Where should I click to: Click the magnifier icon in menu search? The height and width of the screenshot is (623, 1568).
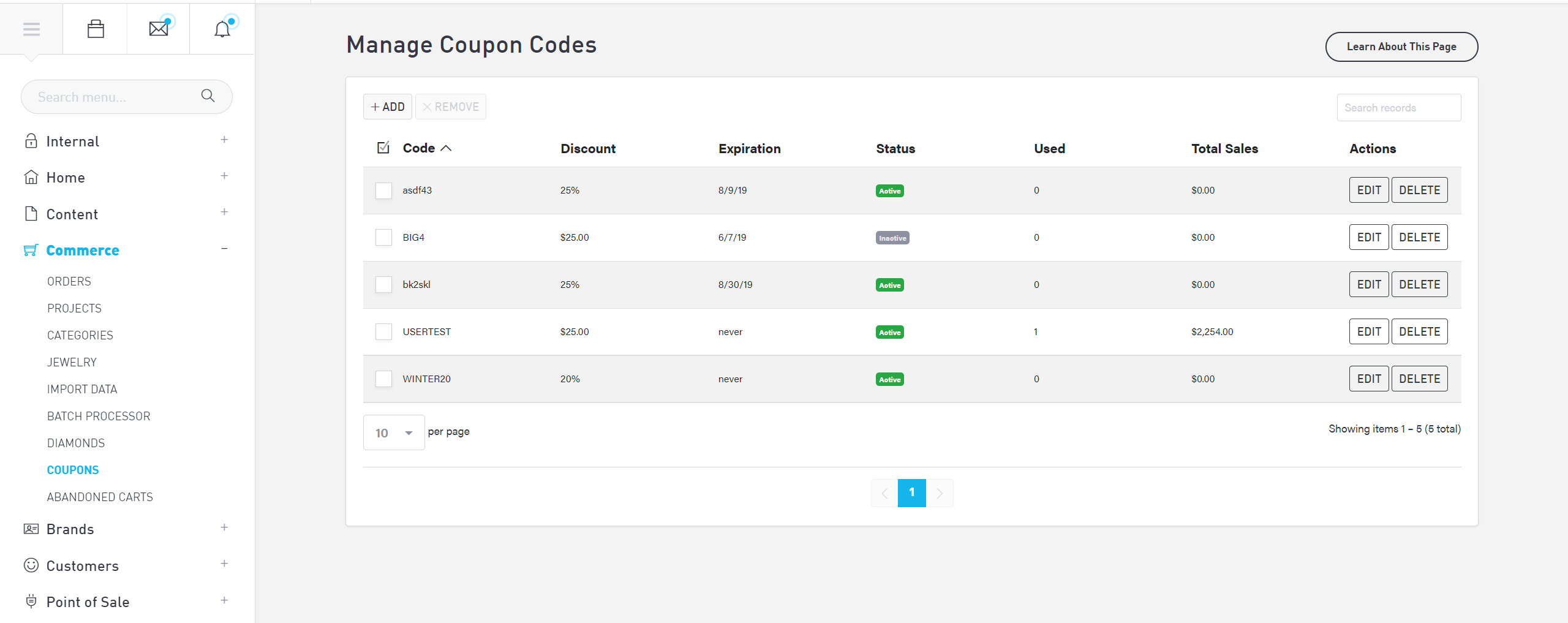208,96
